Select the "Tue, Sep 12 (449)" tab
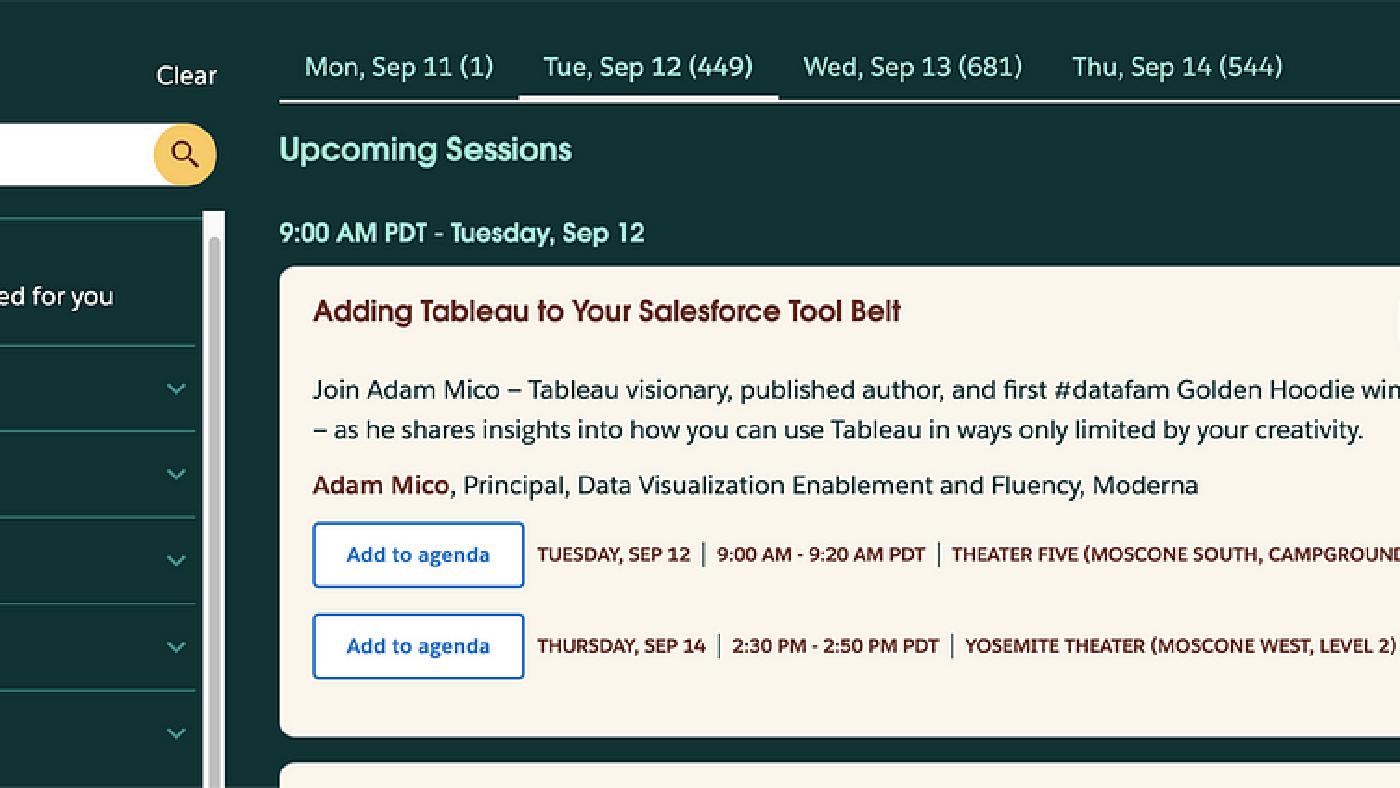Screen dimensions: 1400x788 (x=646, y=66)
